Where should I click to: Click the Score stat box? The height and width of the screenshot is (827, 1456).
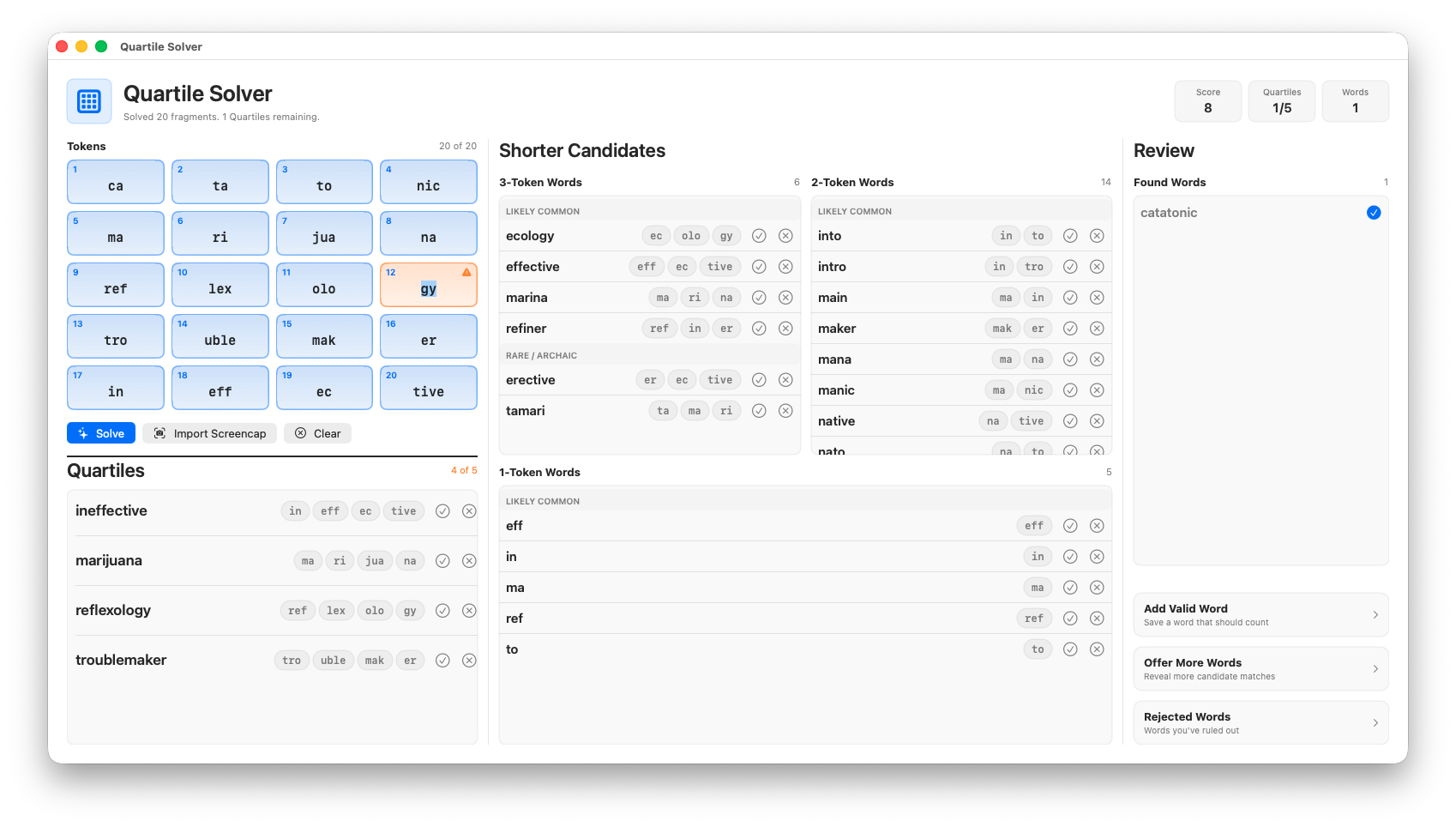pyautogui.click(x=1208, y=101)
